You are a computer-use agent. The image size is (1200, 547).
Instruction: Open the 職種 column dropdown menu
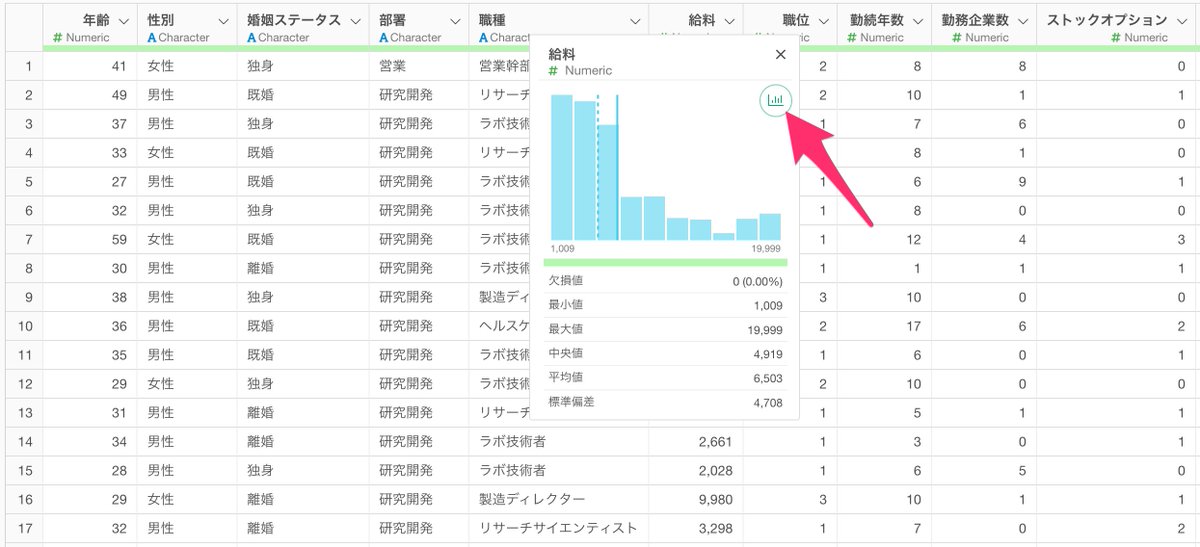(635, 21)
